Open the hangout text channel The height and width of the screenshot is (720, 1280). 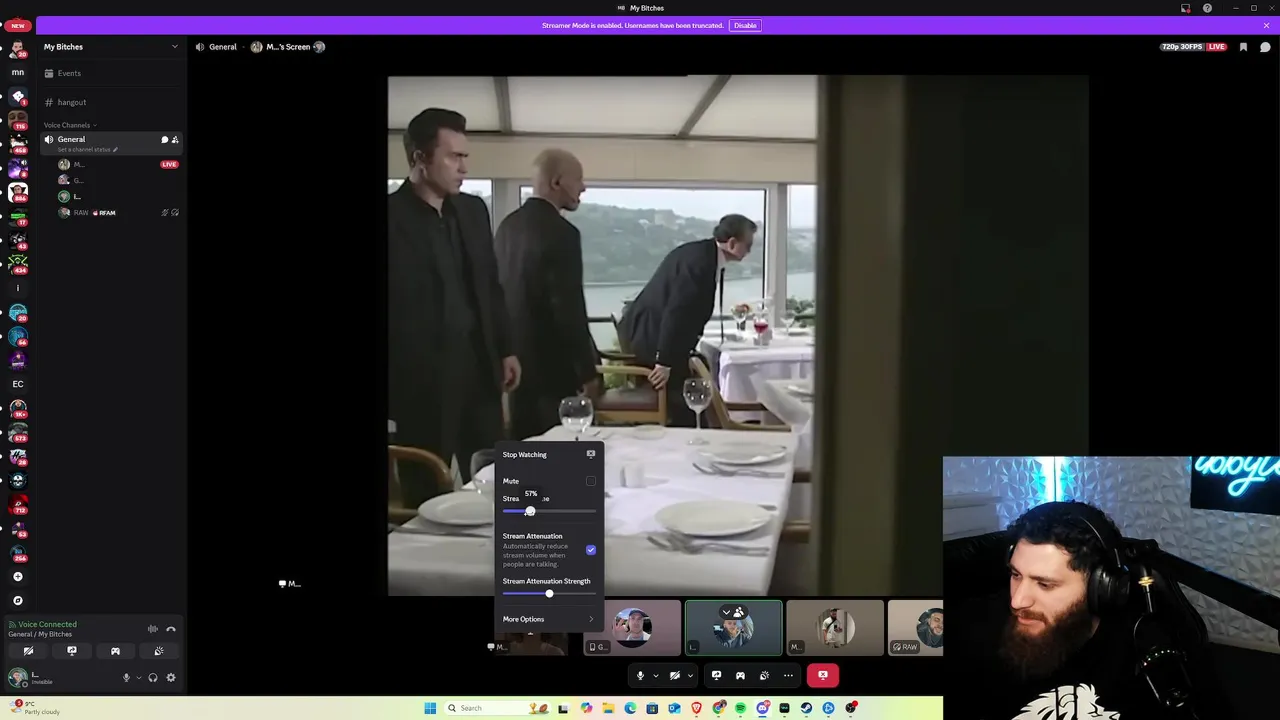[x=111, y=102]
